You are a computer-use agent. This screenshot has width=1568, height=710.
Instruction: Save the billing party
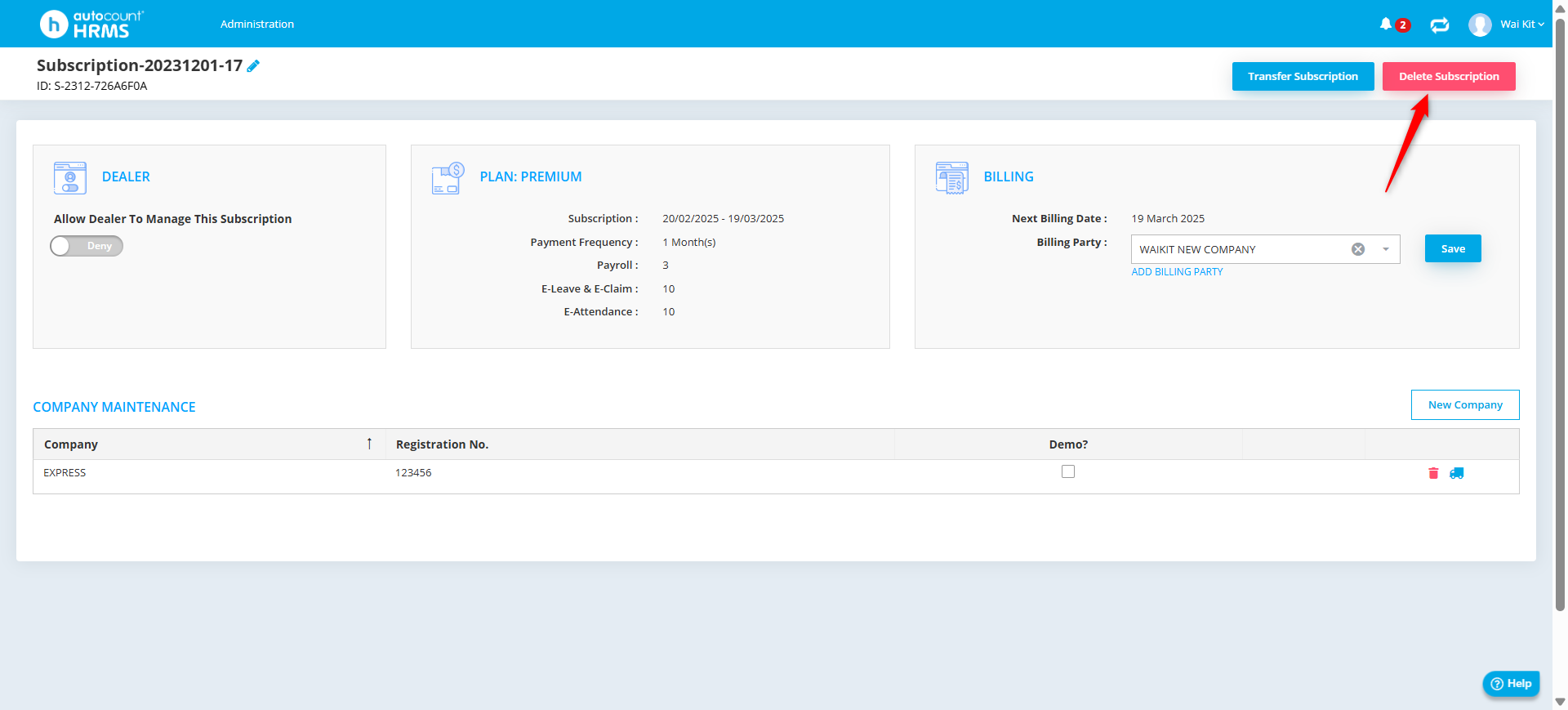click(x=1453, y=248)
